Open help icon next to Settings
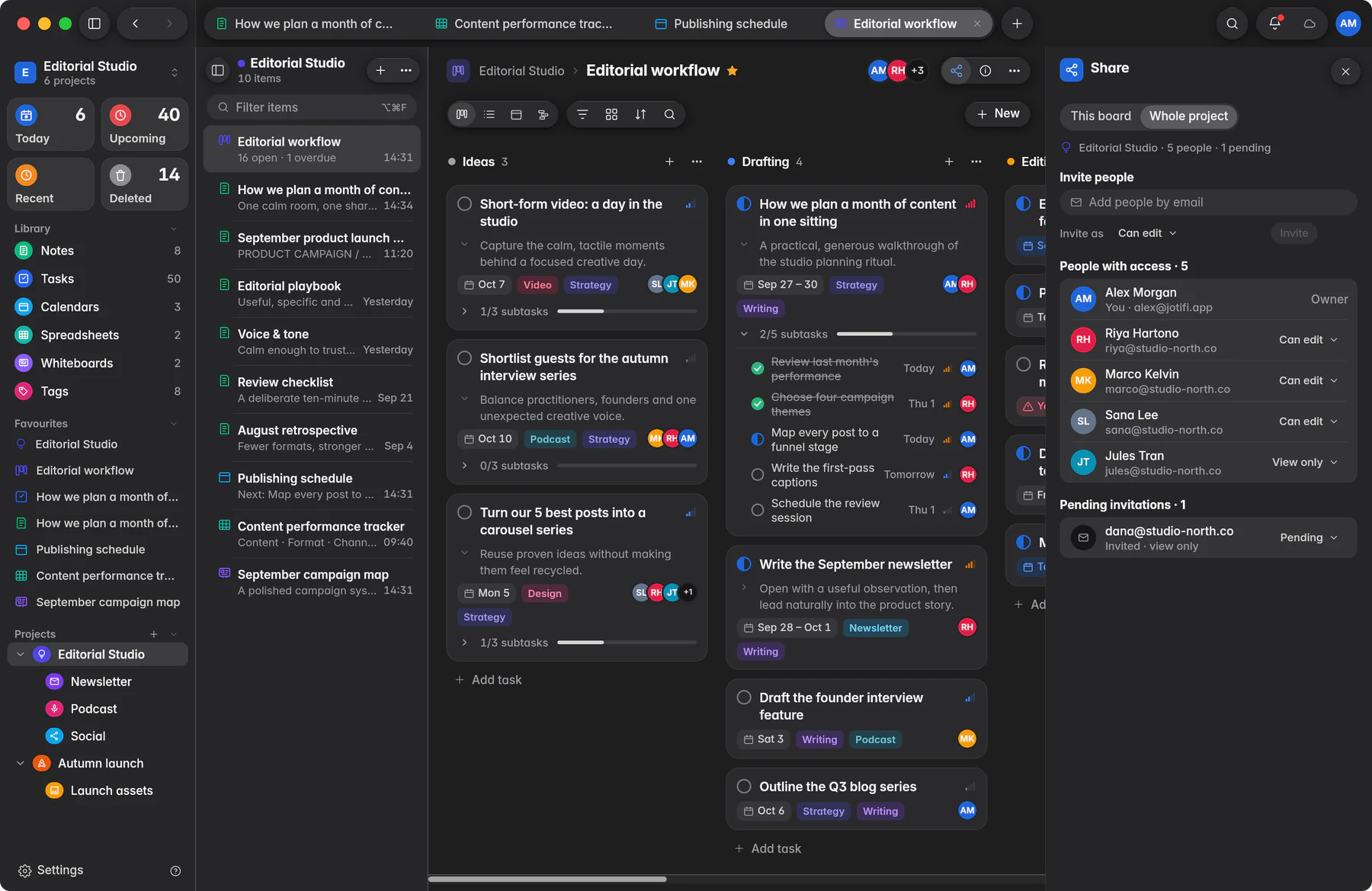This screenshot has height=891, width=1372. [175, 870]
